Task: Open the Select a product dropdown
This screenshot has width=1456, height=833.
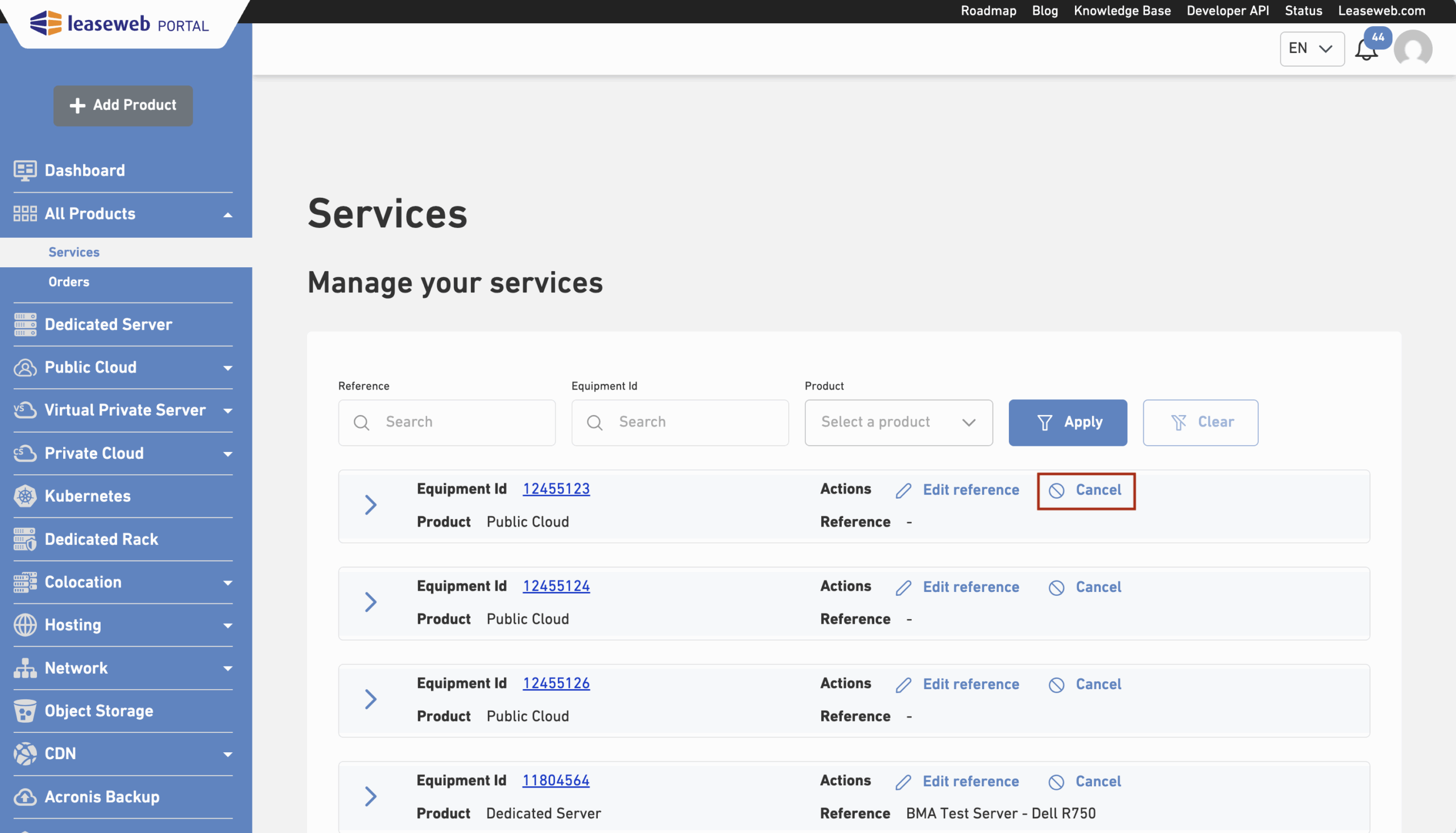Action: pyautogui.click(x=898, y=423)
